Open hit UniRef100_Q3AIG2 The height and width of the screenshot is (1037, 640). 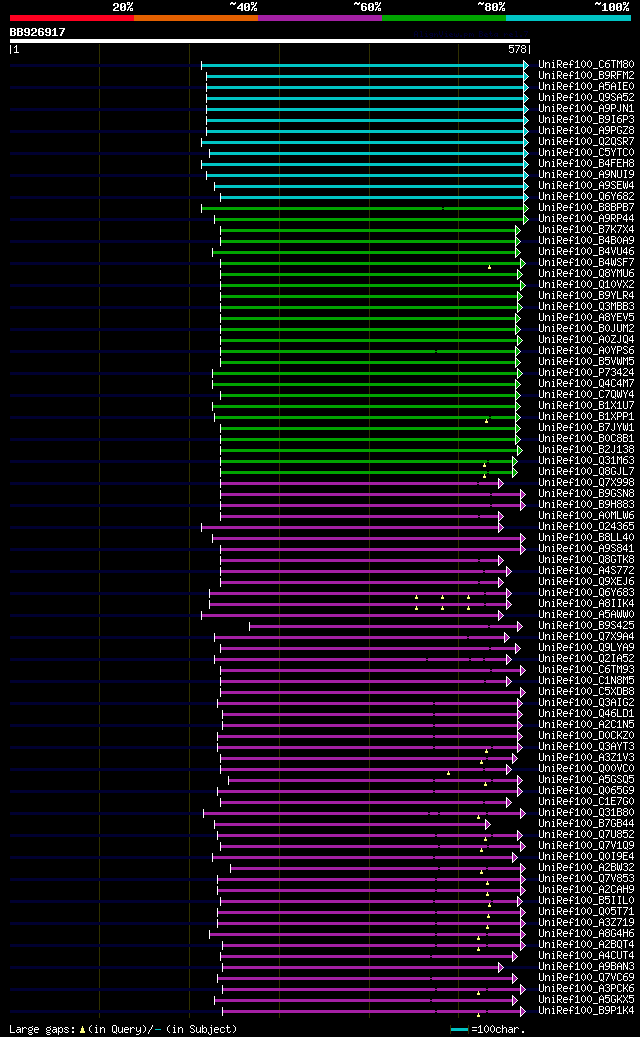click(x=586, y=702)
